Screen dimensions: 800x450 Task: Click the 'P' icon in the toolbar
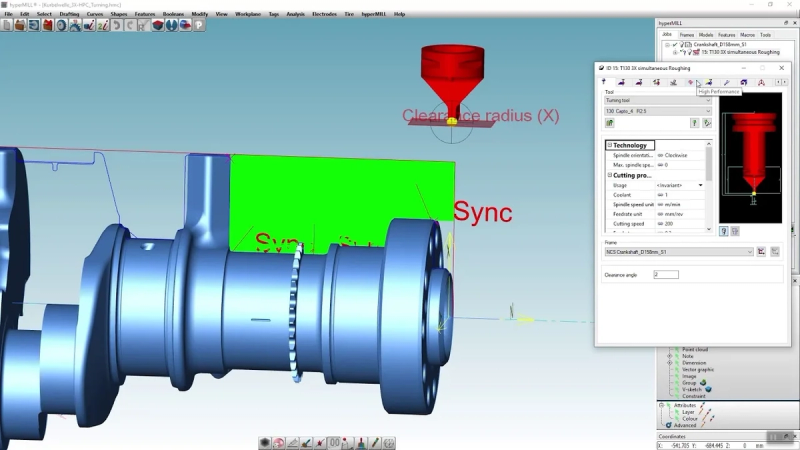click(199, 25)
